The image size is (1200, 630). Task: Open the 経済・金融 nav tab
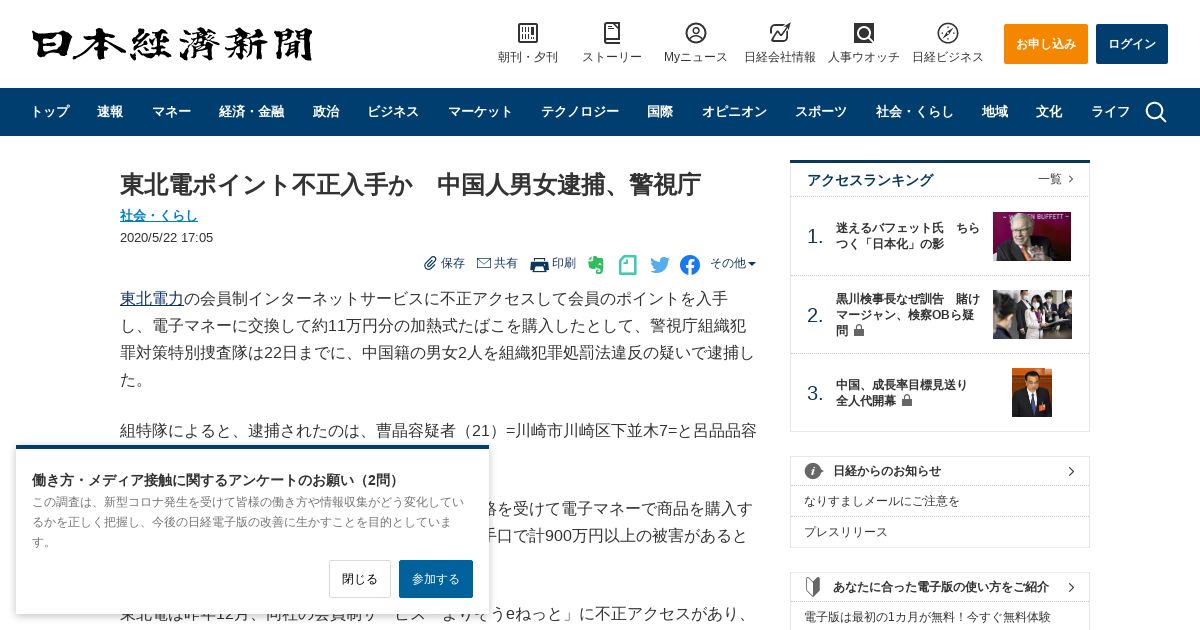pyautogui.click(x=251, y=112)
